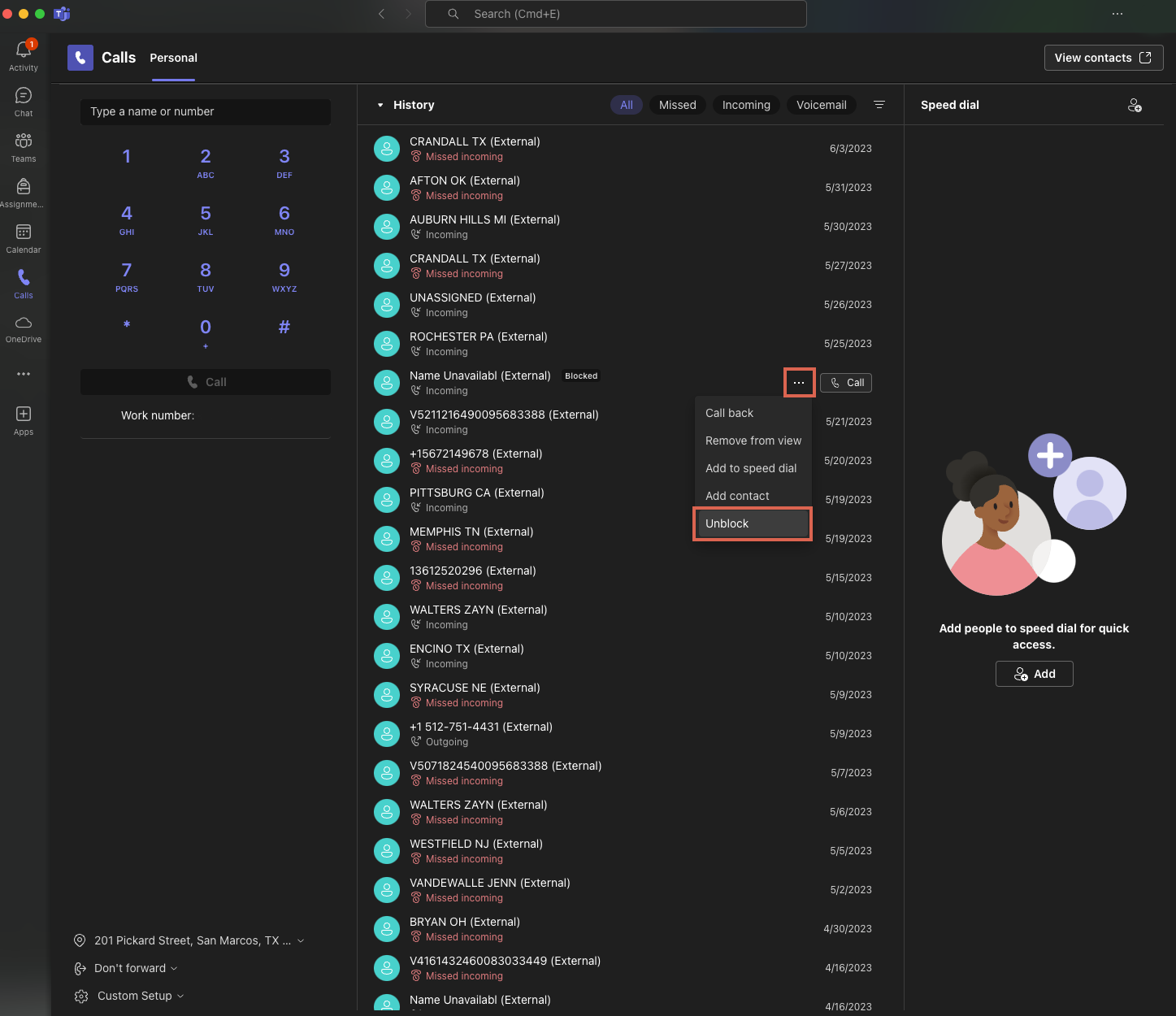
Task: Click the Calls phone app icon in header
Action: [80, 58]
